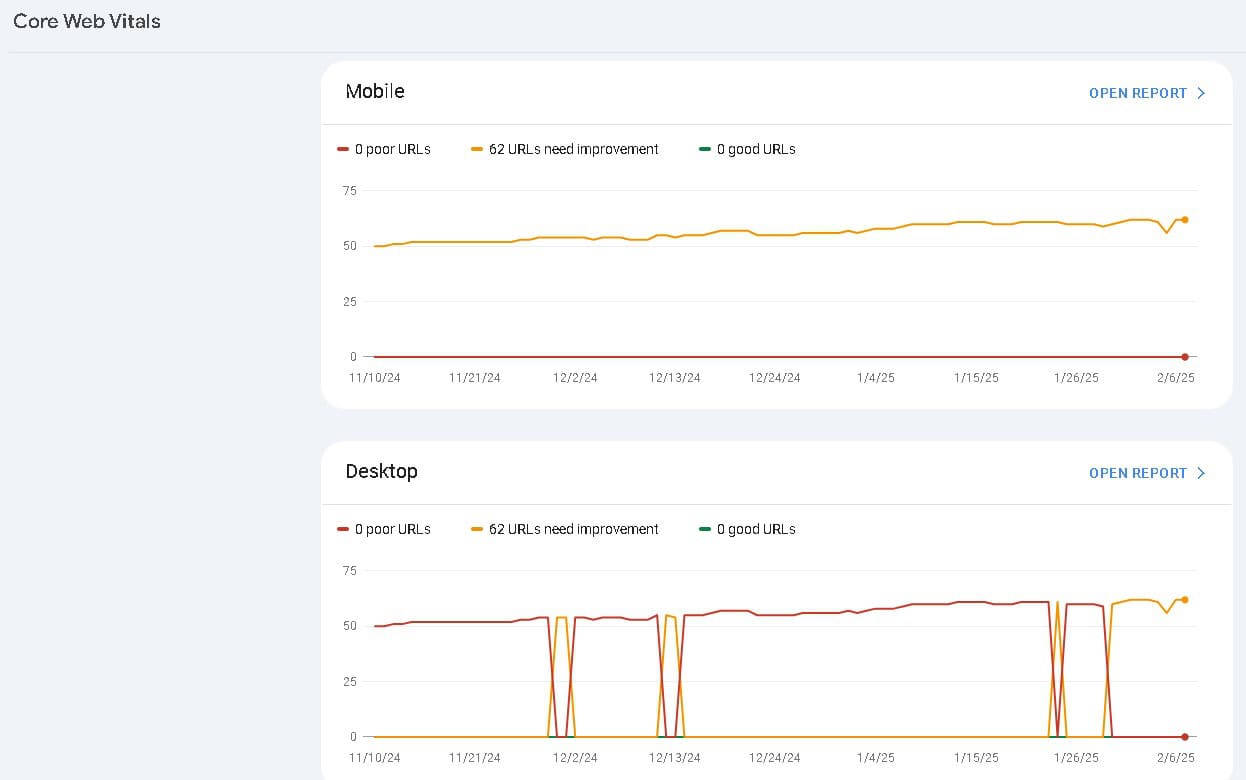Click the 12/13/24 date label on Mobile chart
The width and height of the screenshot is (1246, 780).
(x=674, y=377)
